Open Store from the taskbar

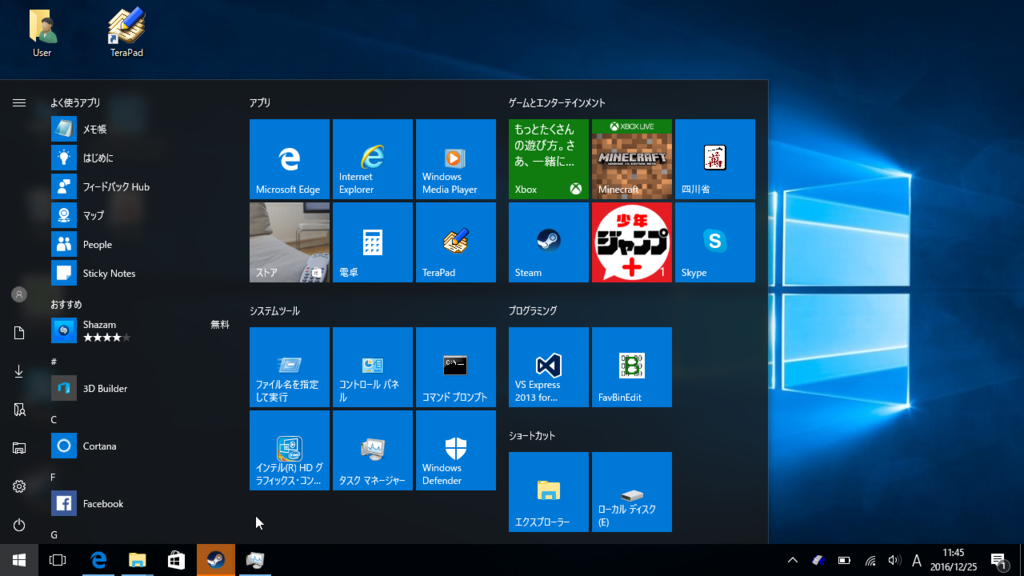coord(176,560)
